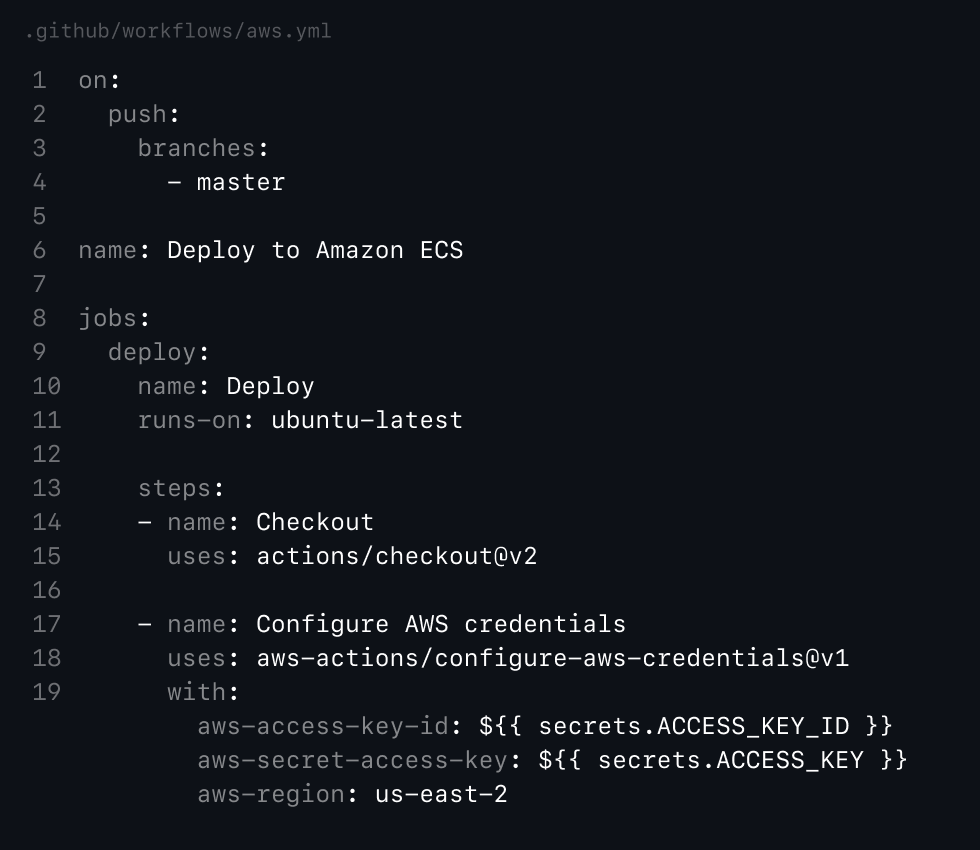Click line number 1 in the gutter
Viewport: 980px width, 850px height.
tap(39, 80)
